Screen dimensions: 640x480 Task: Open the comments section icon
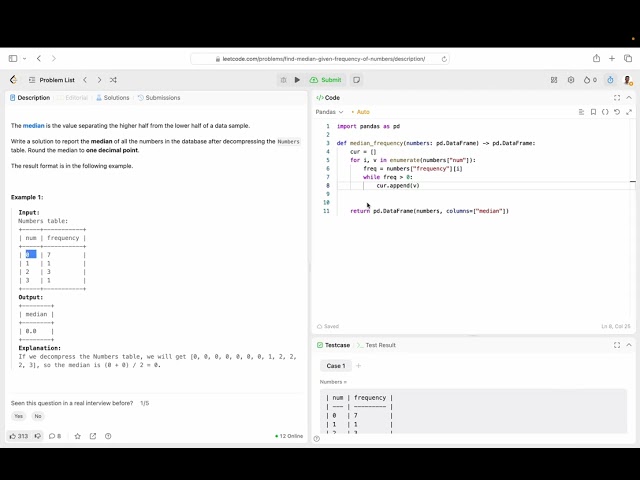(54, 436)
